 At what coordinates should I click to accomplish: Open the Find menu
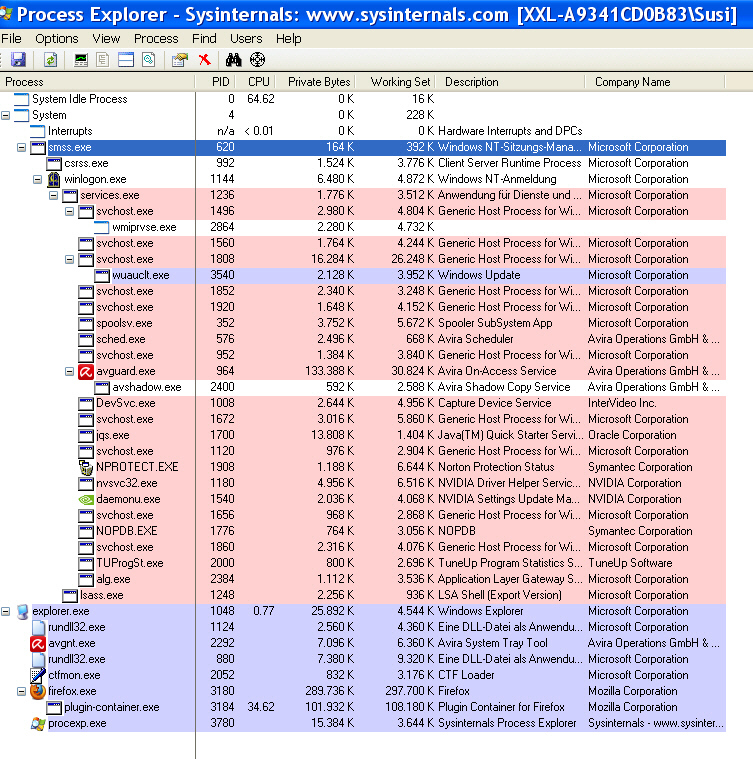tap(204, 38)
